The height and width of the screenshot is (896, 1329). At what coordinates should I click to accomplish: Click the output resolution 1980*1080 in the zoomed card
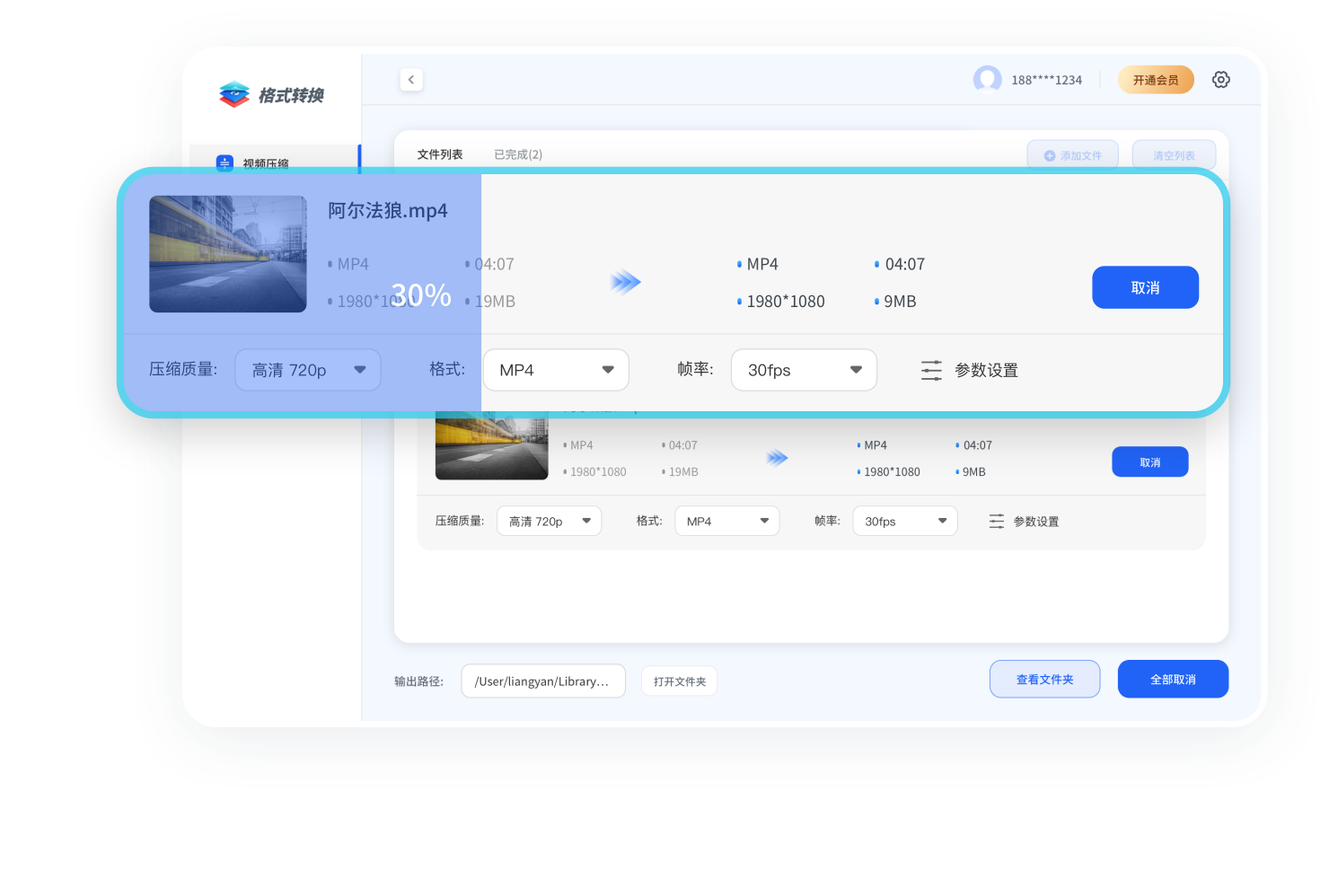[x=786, y=302]
